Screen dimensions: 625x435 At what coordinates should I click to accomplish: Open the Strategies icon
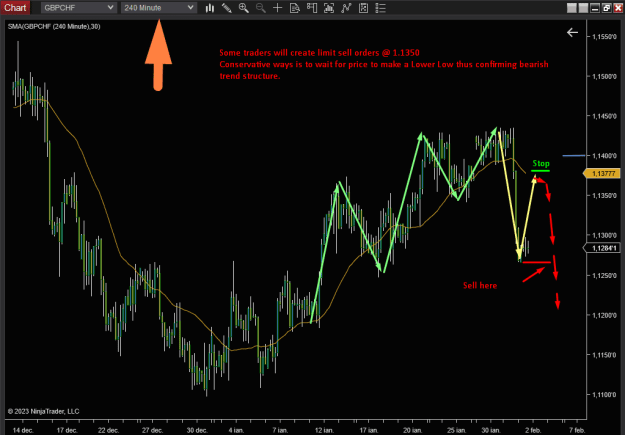(x=363, y=8)
